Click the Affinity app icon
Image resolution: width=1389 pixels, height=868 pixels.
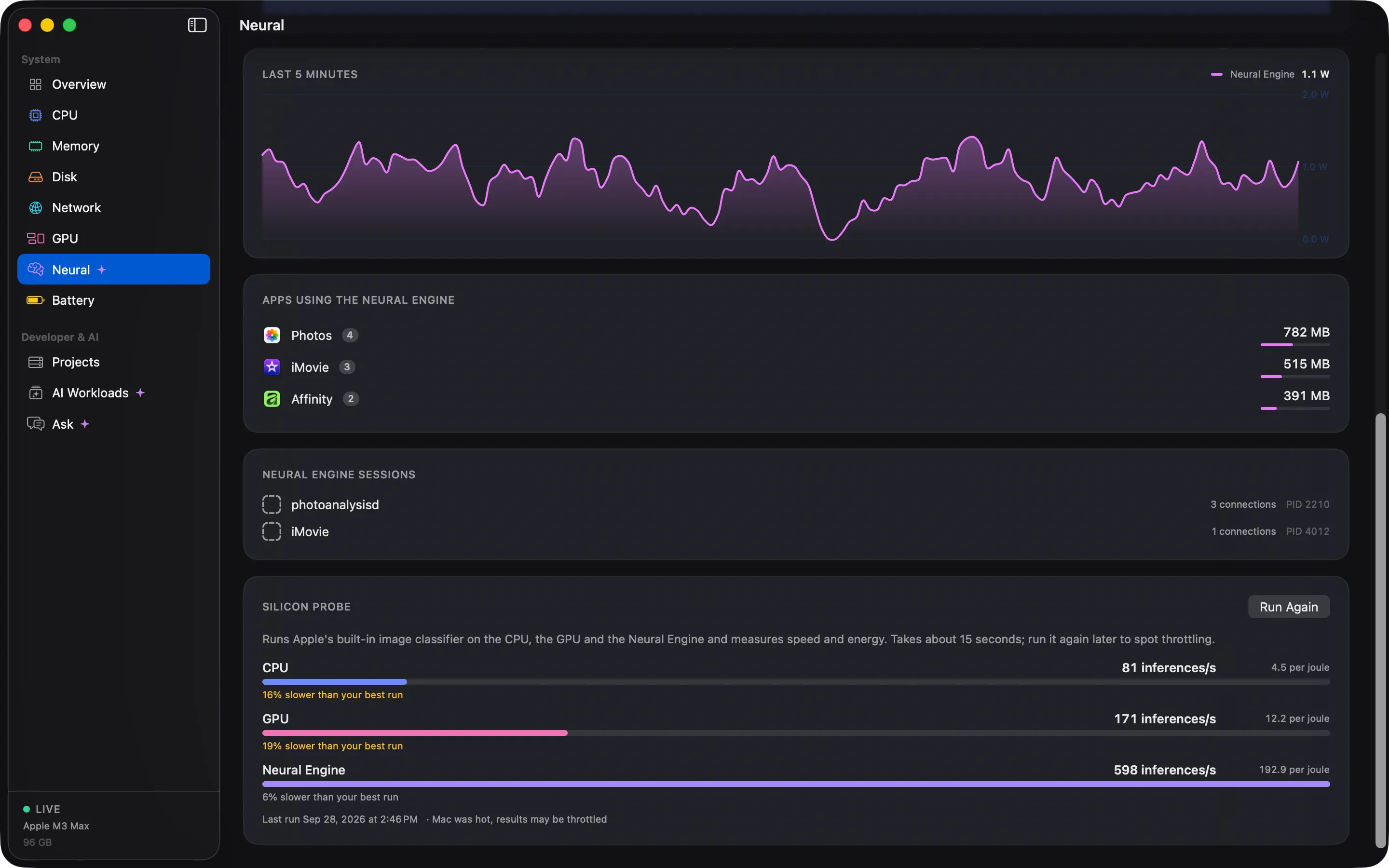(272, 399)
